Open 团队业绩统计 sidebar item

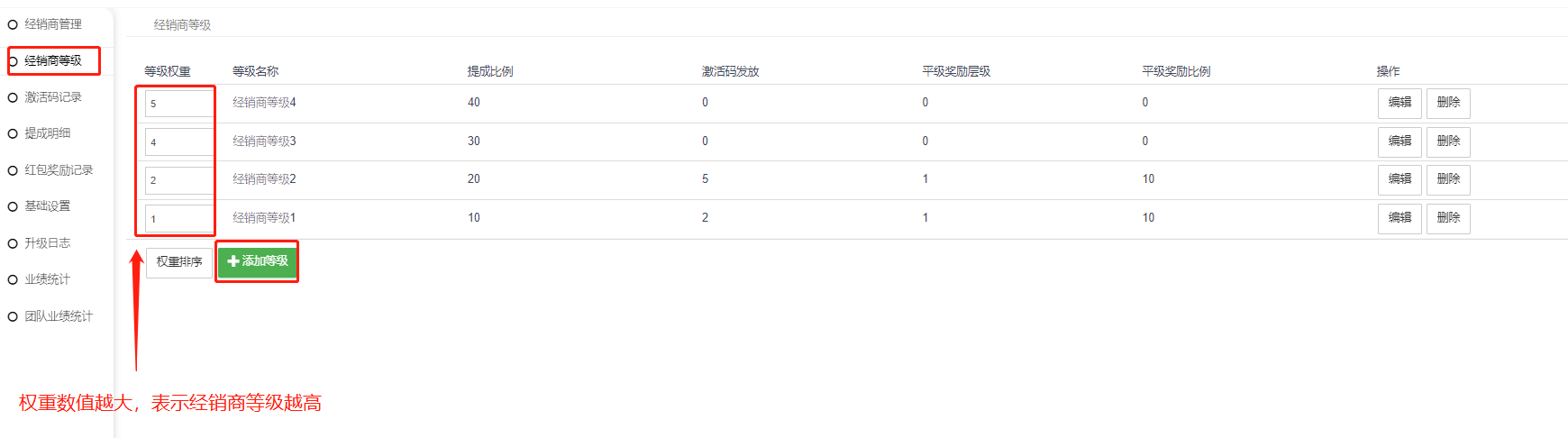[58, 316]
